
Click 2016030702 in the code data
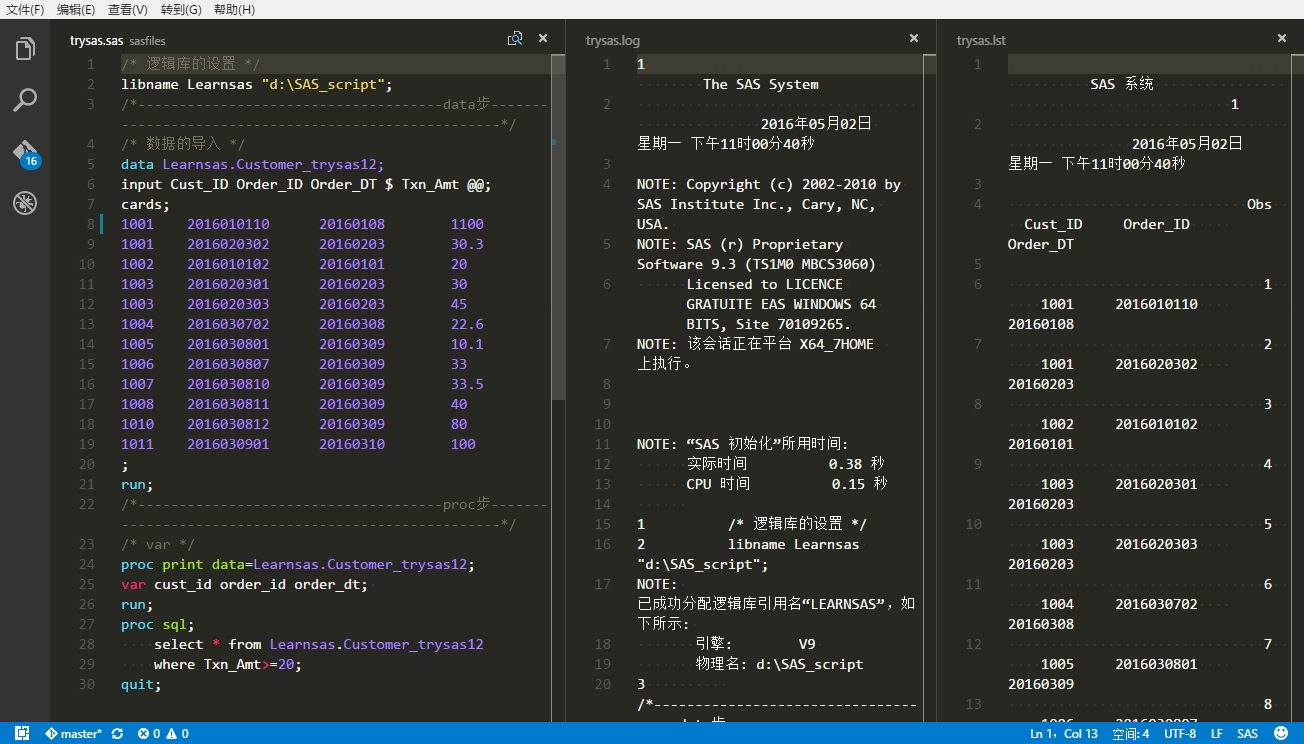[228, 324]
